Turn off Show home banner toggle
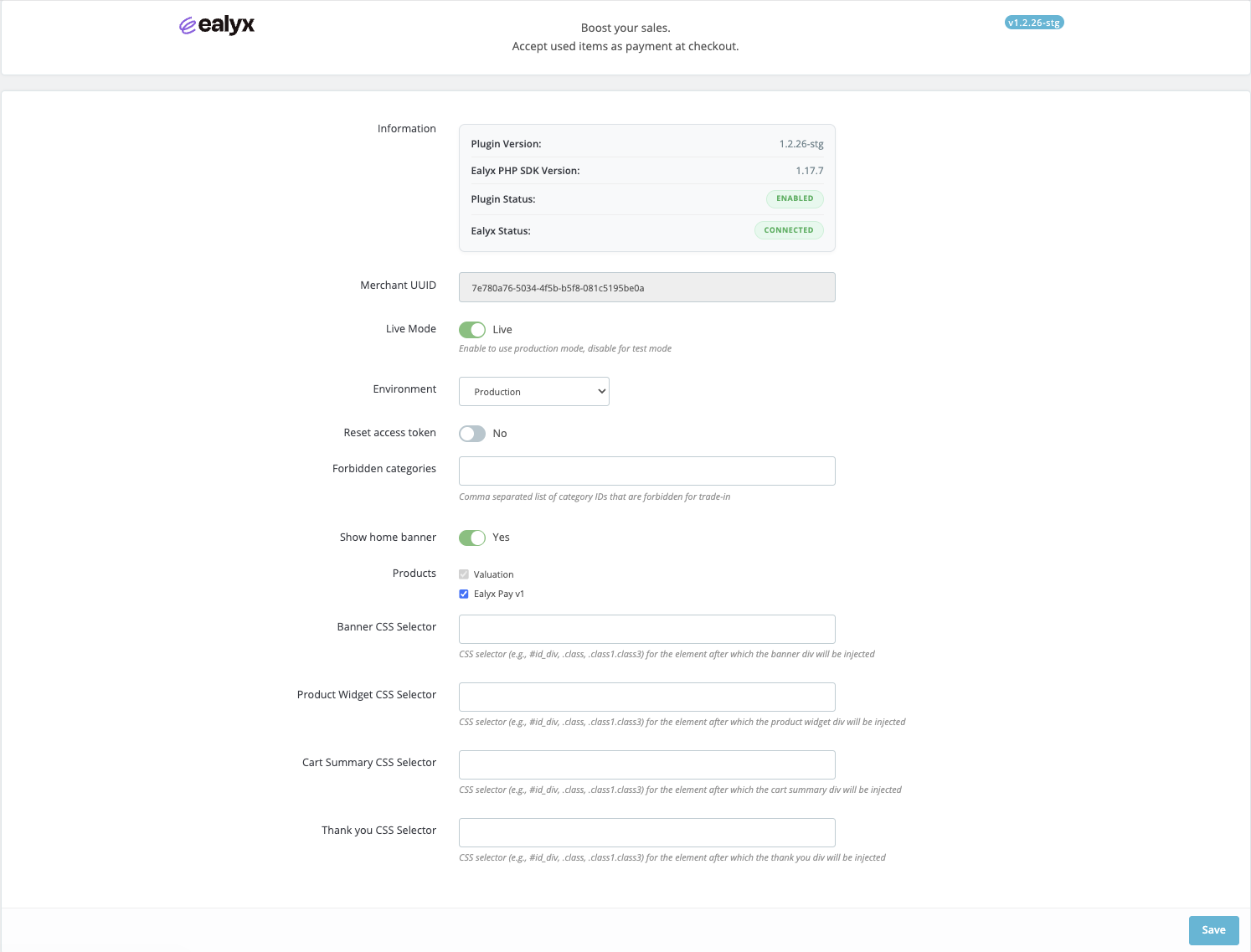The height and width of the screenshot is (952, 1251). click(472, 538)
